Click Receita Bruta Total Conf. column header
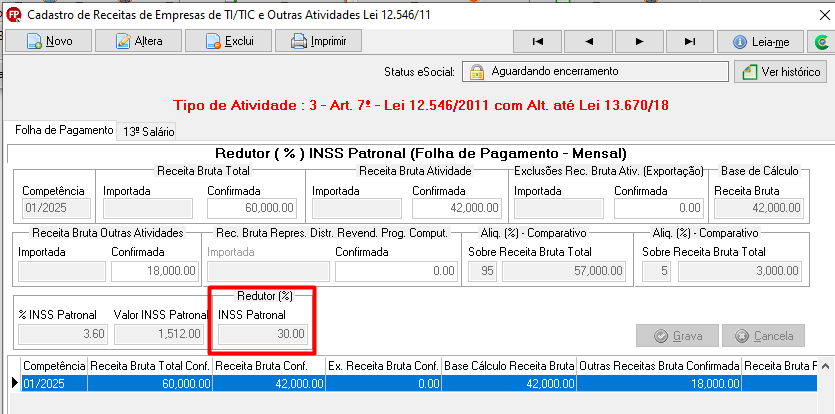835x414 pixels. (150, 366)
